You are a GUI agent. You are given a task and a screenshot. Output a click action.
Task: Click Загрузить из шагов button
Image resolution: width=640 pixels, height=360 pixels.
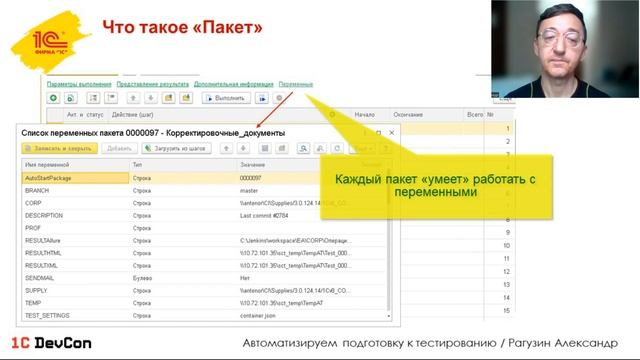176,148
